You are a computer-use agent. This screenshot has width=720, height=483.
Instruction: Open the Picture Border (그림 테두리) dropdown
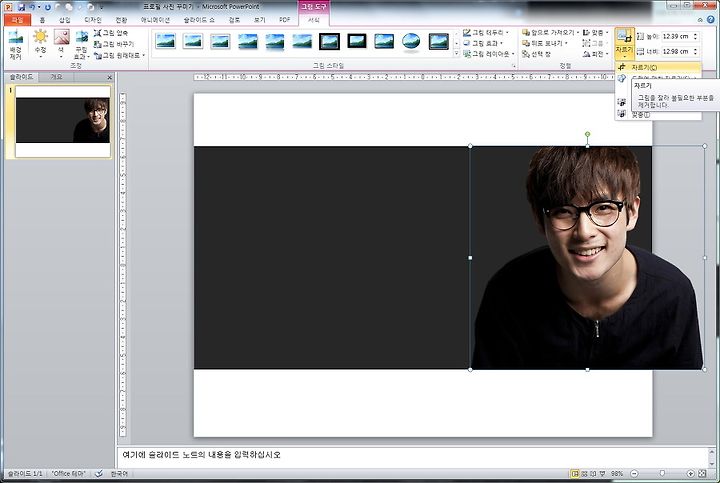(x=486, y=33)
